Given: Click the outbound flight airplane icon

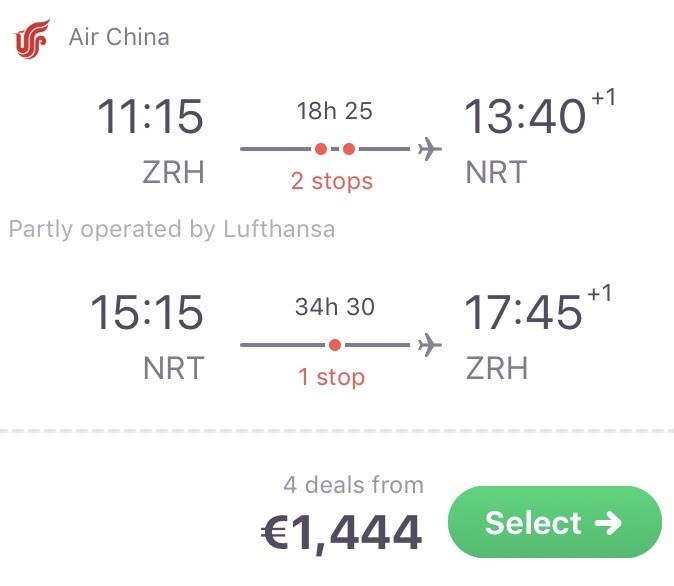Looking at the screenshot, I should (429, 149).
